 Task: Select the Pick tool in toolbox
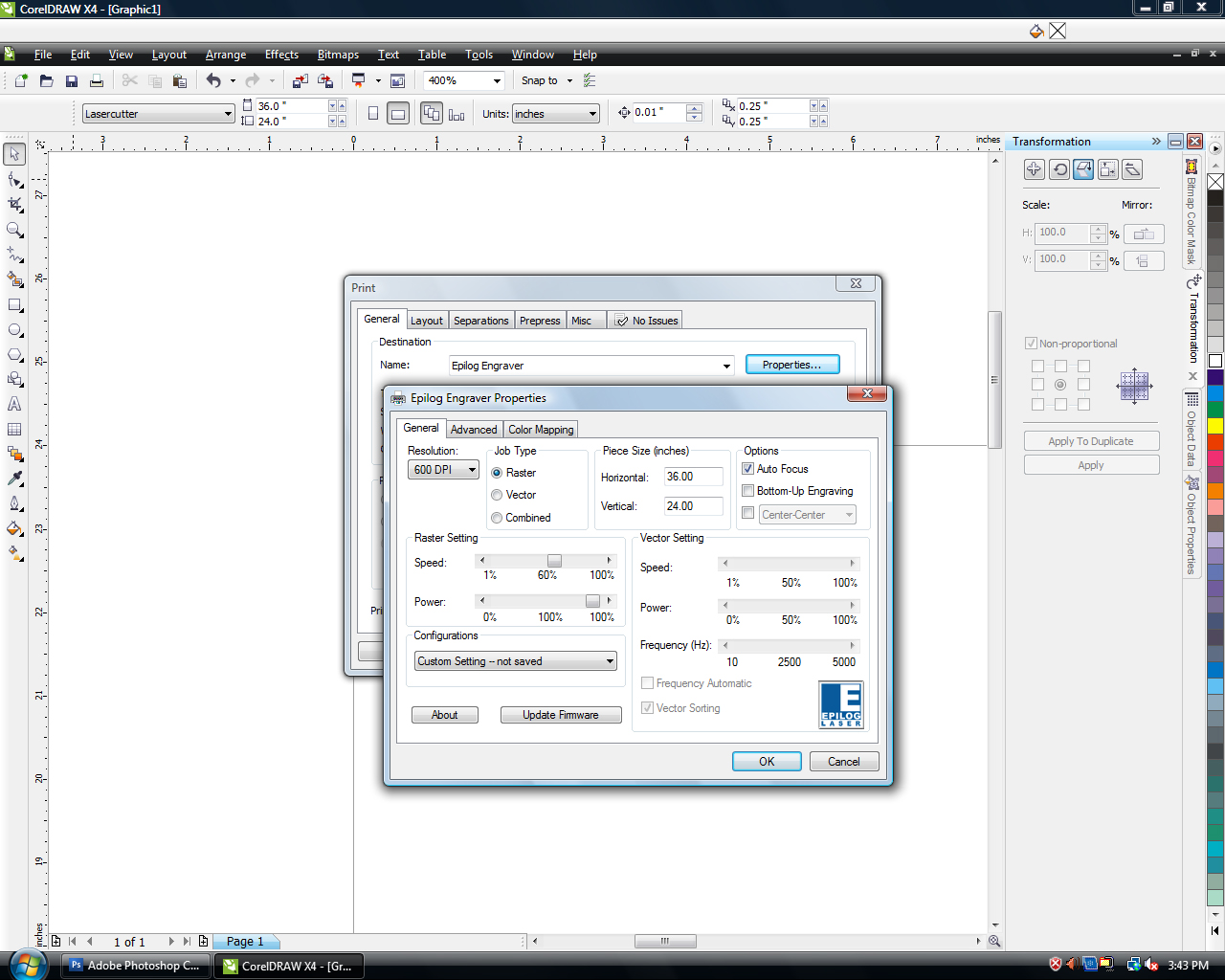[x=14, y=154]
